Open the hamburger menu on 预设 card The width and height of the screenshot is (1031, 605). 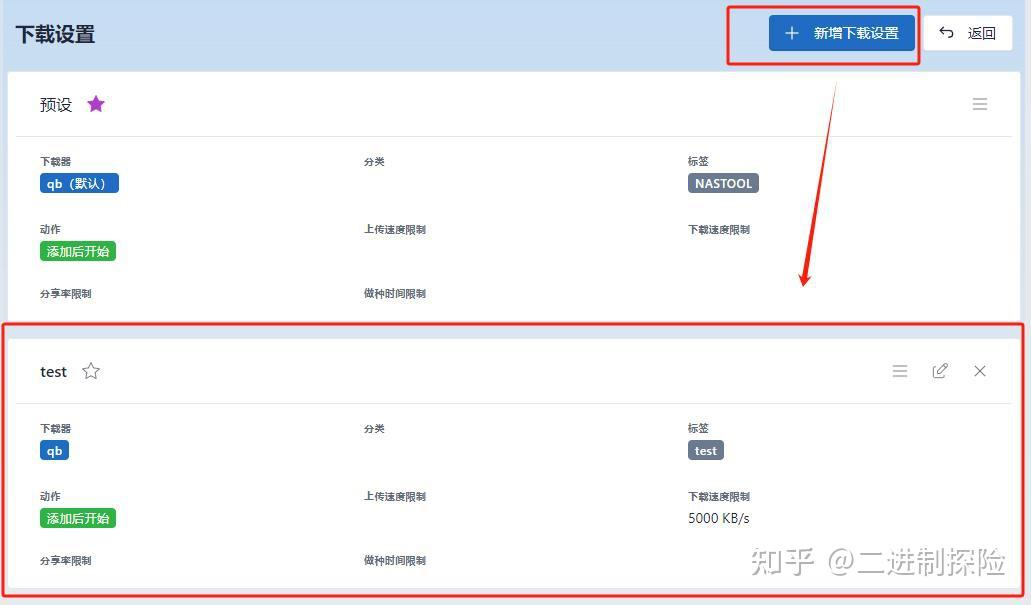pyautogui.click(x=980, y=104)
